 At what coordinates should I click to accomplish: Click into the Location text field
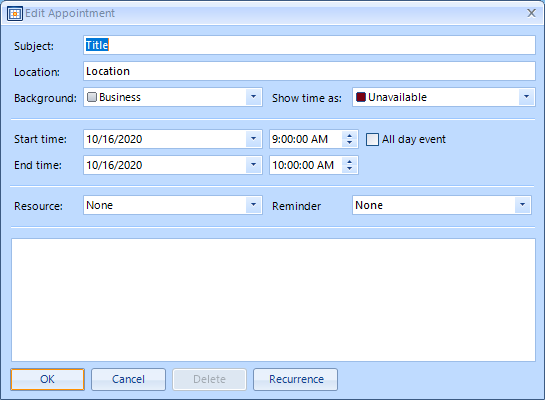pos(309,71)
